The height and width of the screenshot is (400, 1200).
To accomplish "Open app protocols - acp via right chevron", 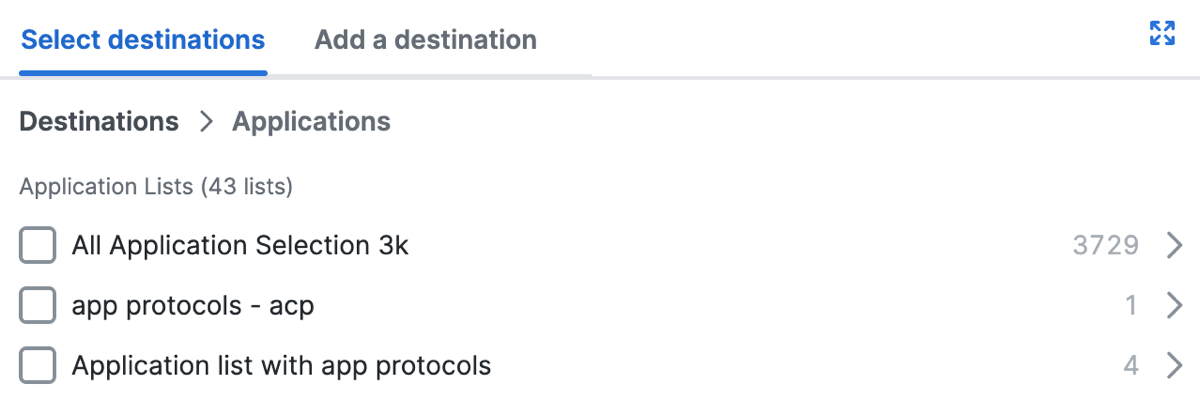I will pyautogui.click(x=1175, y=306).
